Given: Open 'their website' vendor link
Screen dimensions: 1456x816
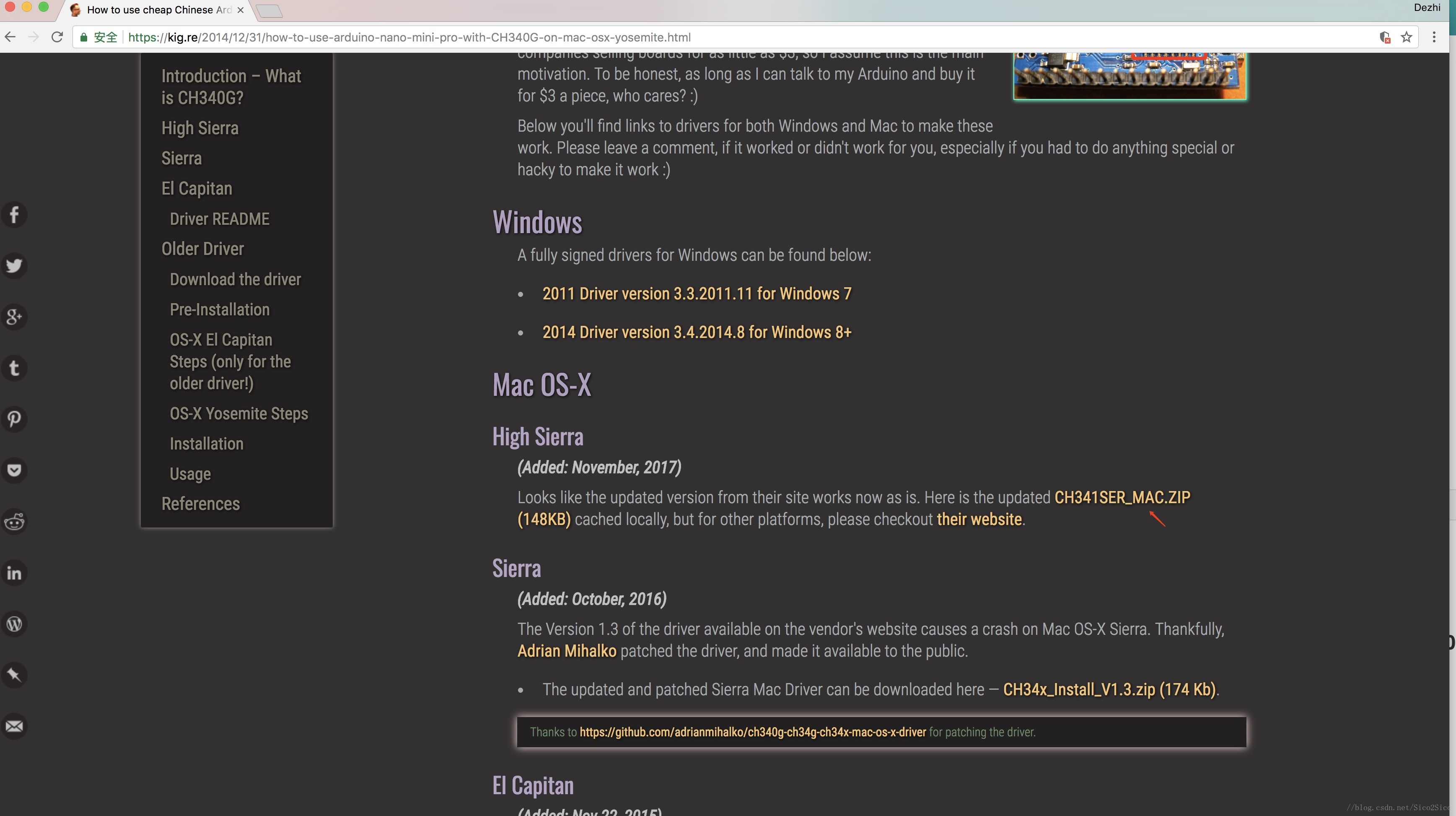Looking at the screenshot, I should pyautogui.click(x=979, y=520).
